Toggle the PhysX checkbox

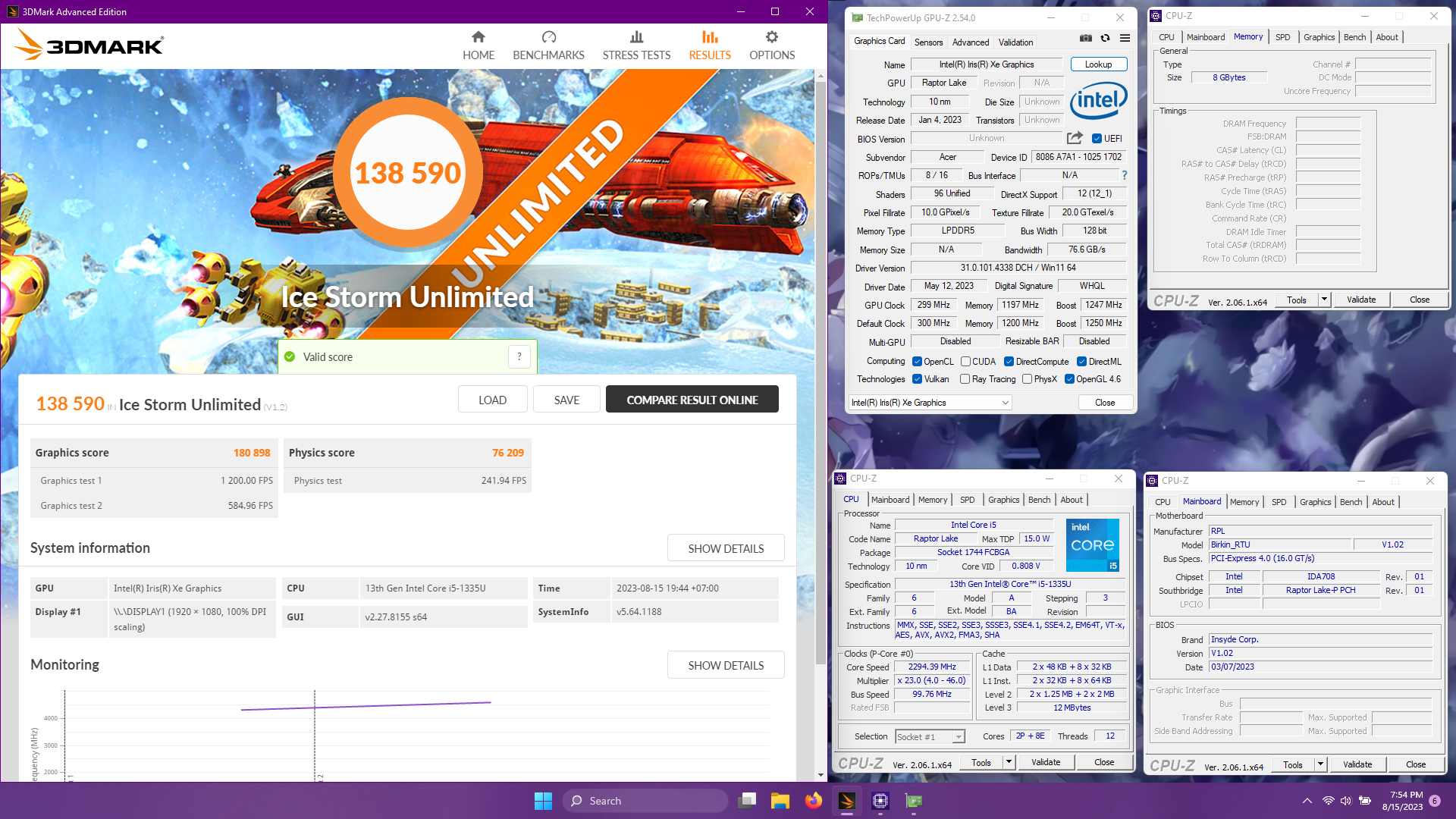1027,379
